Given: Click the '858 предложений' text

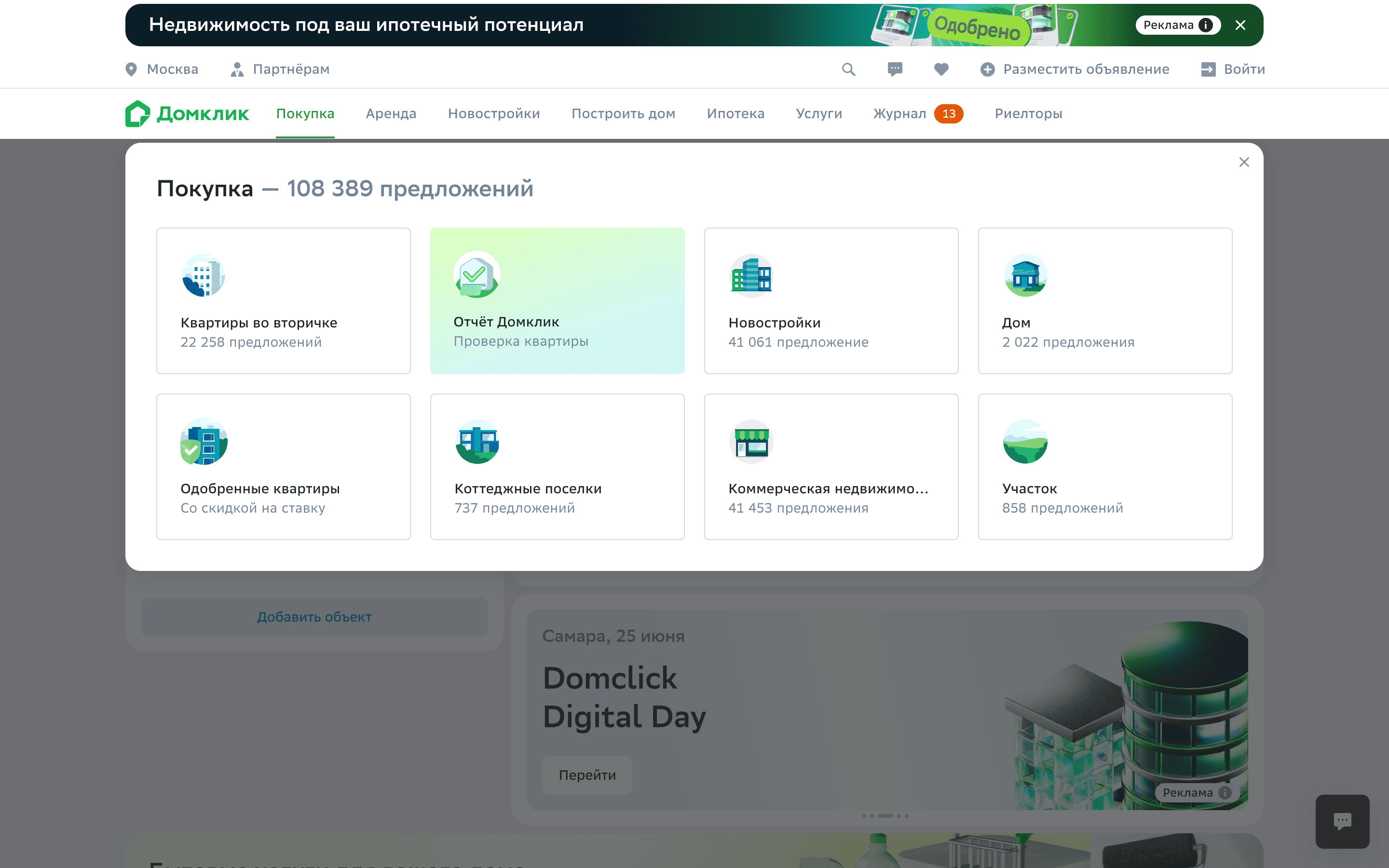Looking at the screenshot, I should (1062, 508).
